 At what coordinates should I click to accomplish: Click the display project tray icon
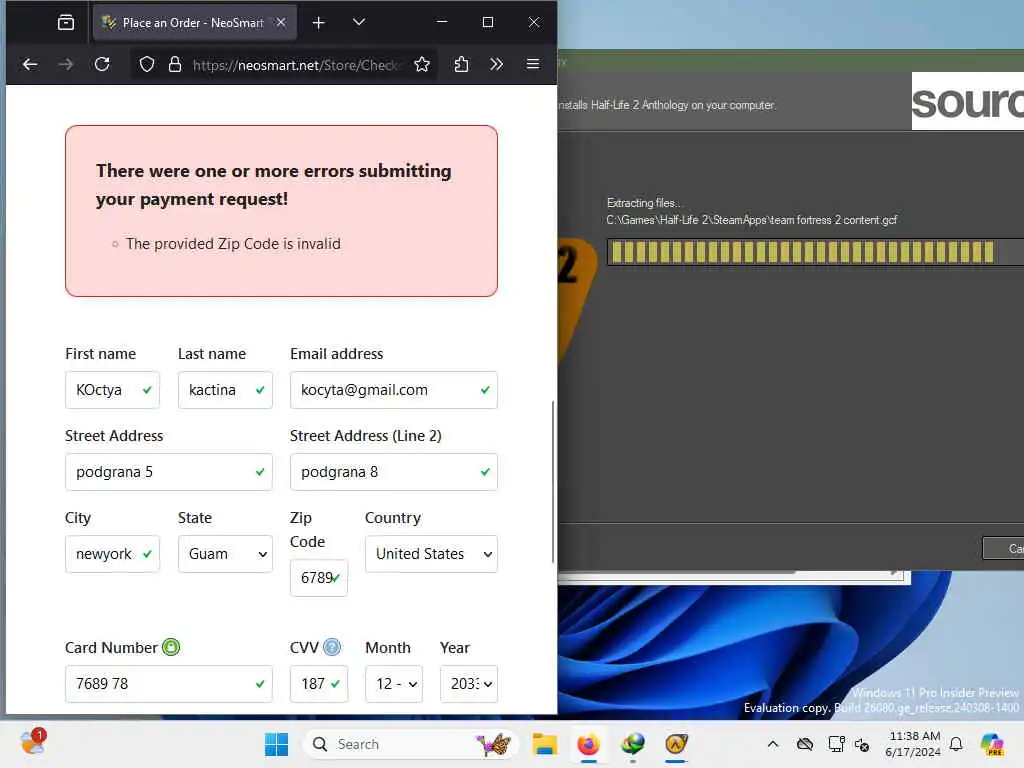pyautogui.click(x=836, y=744)
